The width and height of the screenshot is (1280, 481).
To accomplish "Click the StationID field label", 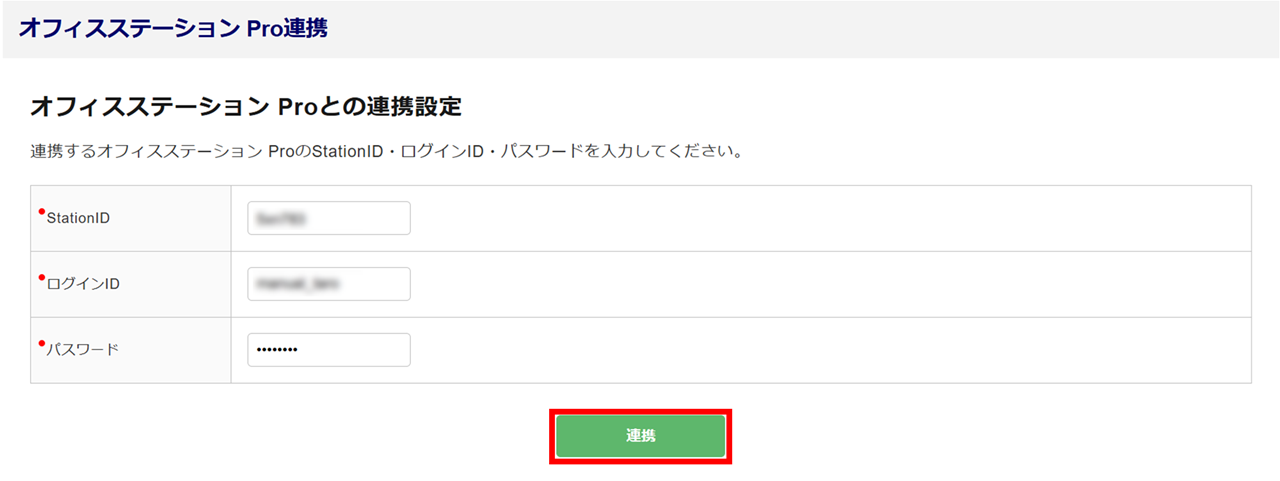I will (x=78, y=218).
